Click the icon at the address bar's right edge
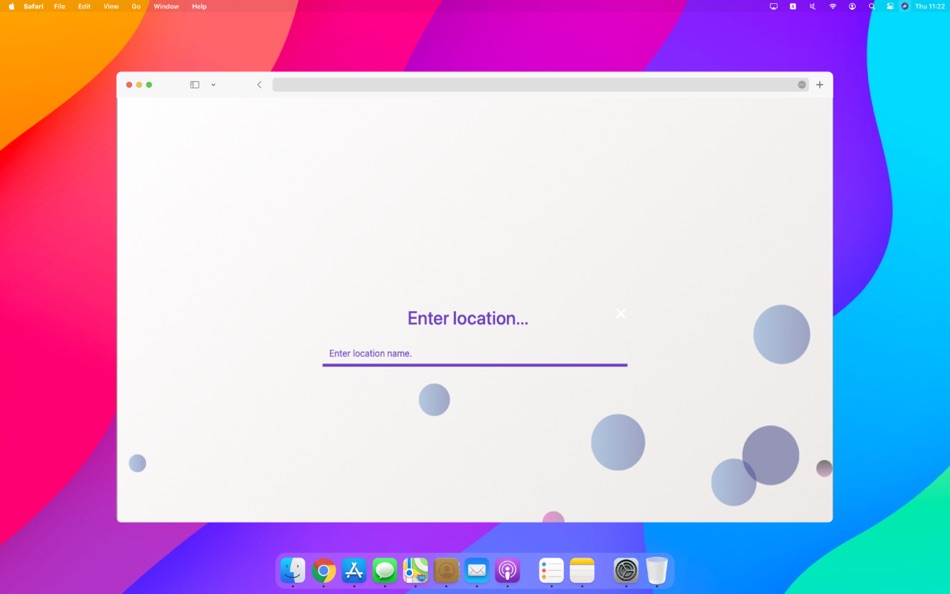950x594 pixels. (800, 85)
